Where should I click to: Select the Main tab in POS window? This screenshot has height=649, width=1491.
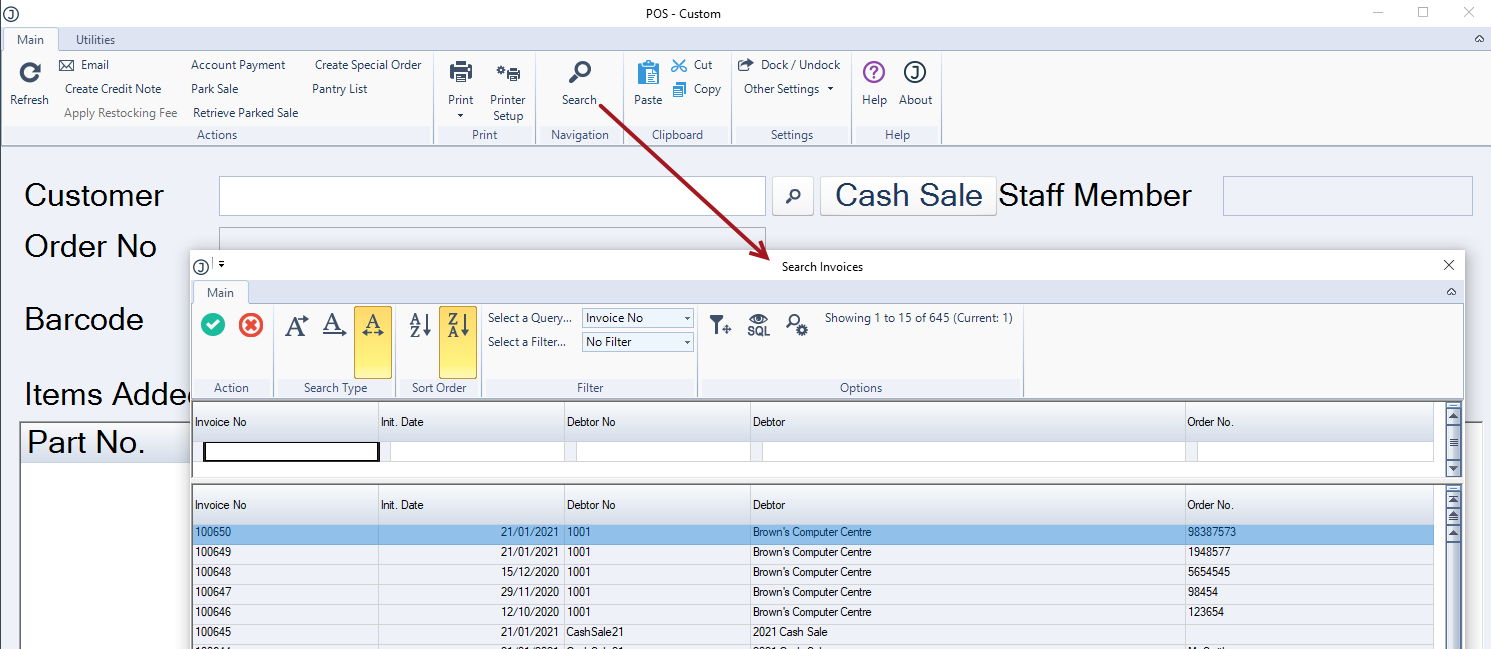[30, 40]
